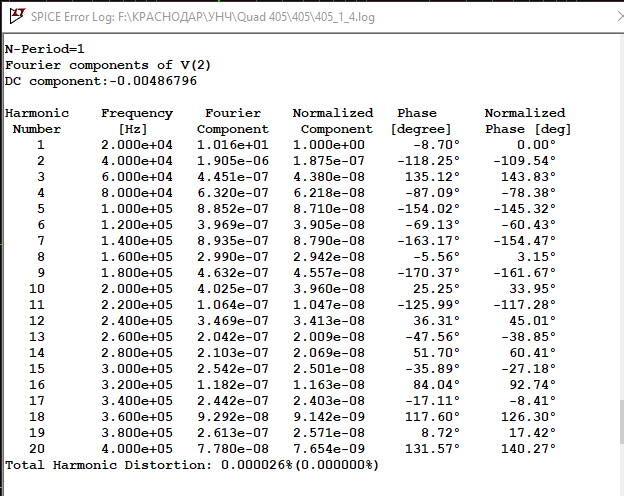
Task: Click Fourier component 7.780e-08 of harmonic 20
Action: (233, 449)
